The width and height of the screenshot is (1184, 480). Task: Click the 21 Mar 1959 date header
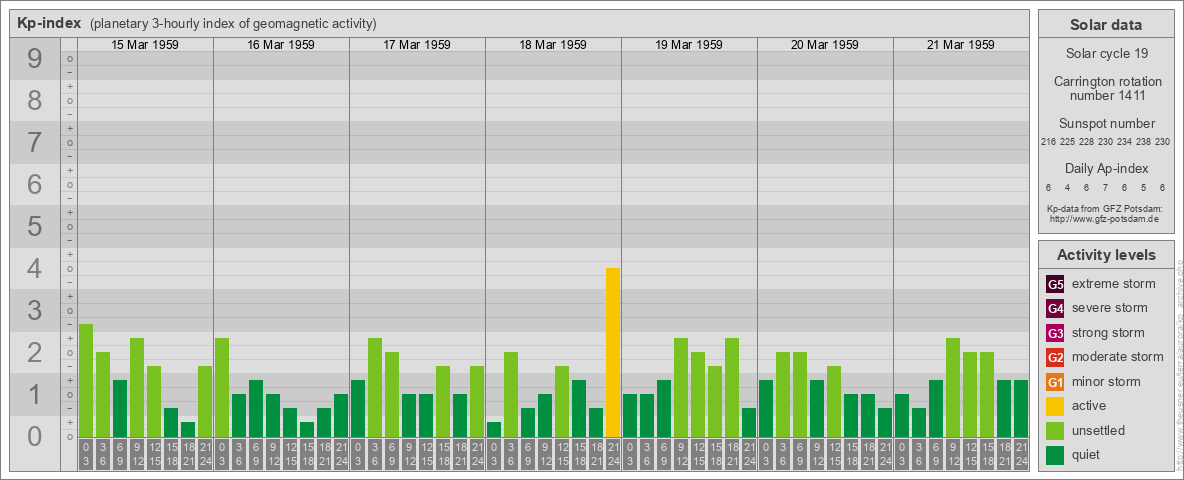coord(960,45)
